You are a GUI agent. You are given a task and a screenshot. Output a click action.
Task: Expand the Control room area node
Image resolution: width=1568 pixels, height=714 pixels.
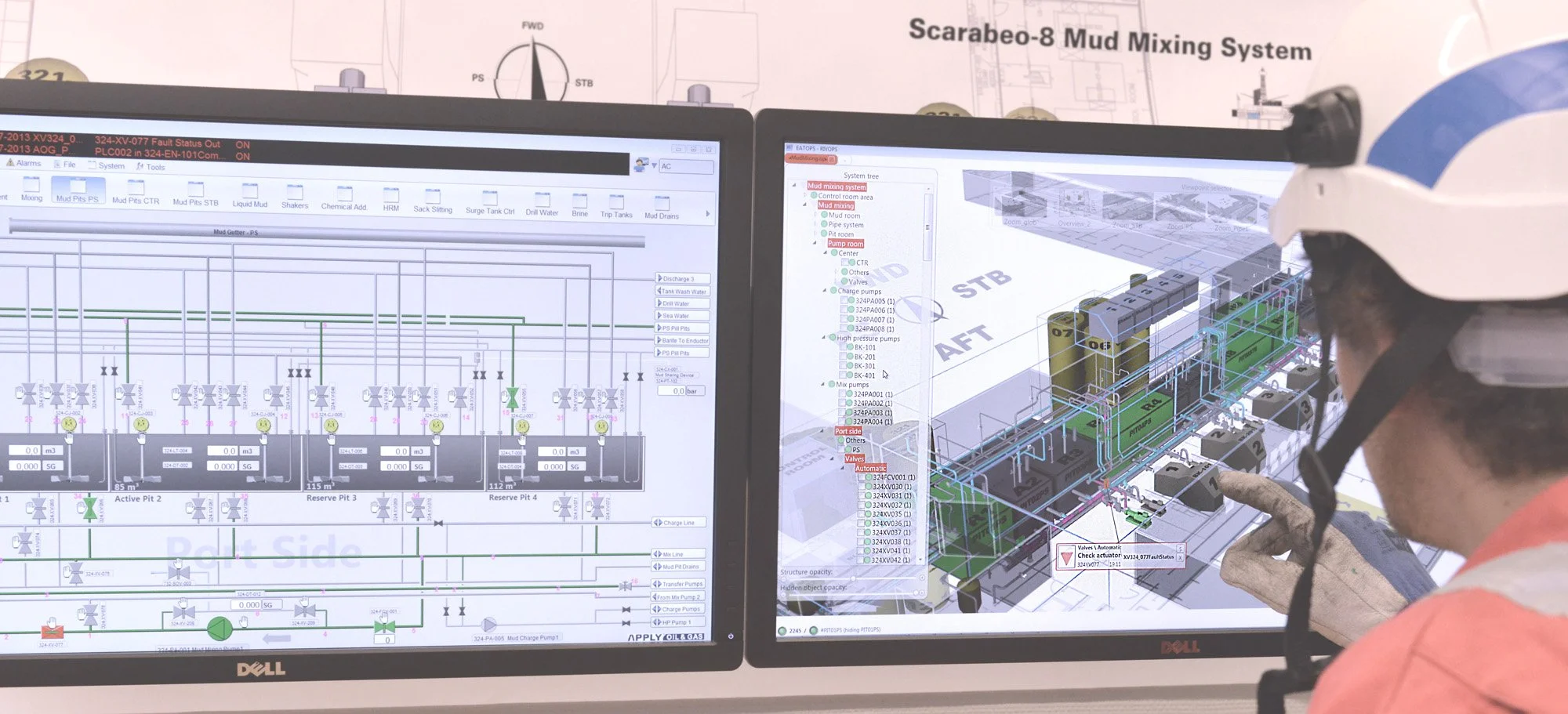click(x=805, y=196)
